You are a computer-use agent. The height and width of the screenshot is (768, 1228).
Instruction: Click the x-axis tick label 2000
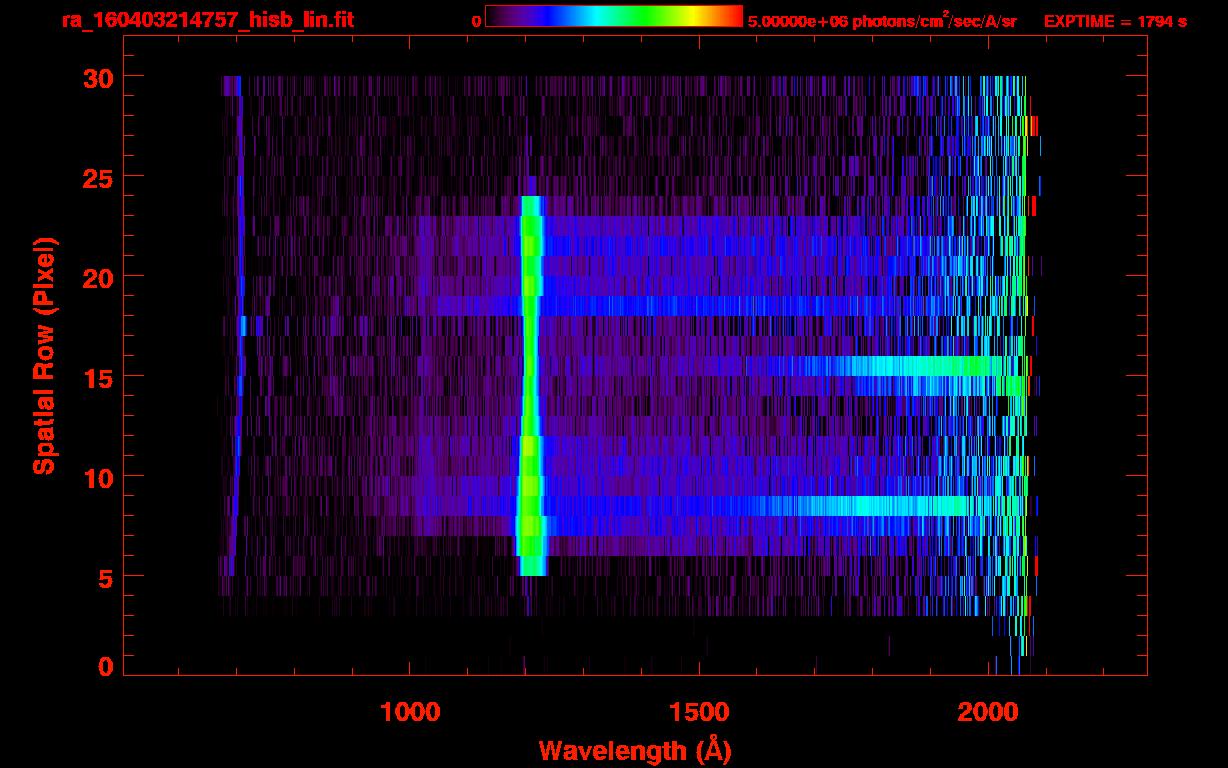989,711
